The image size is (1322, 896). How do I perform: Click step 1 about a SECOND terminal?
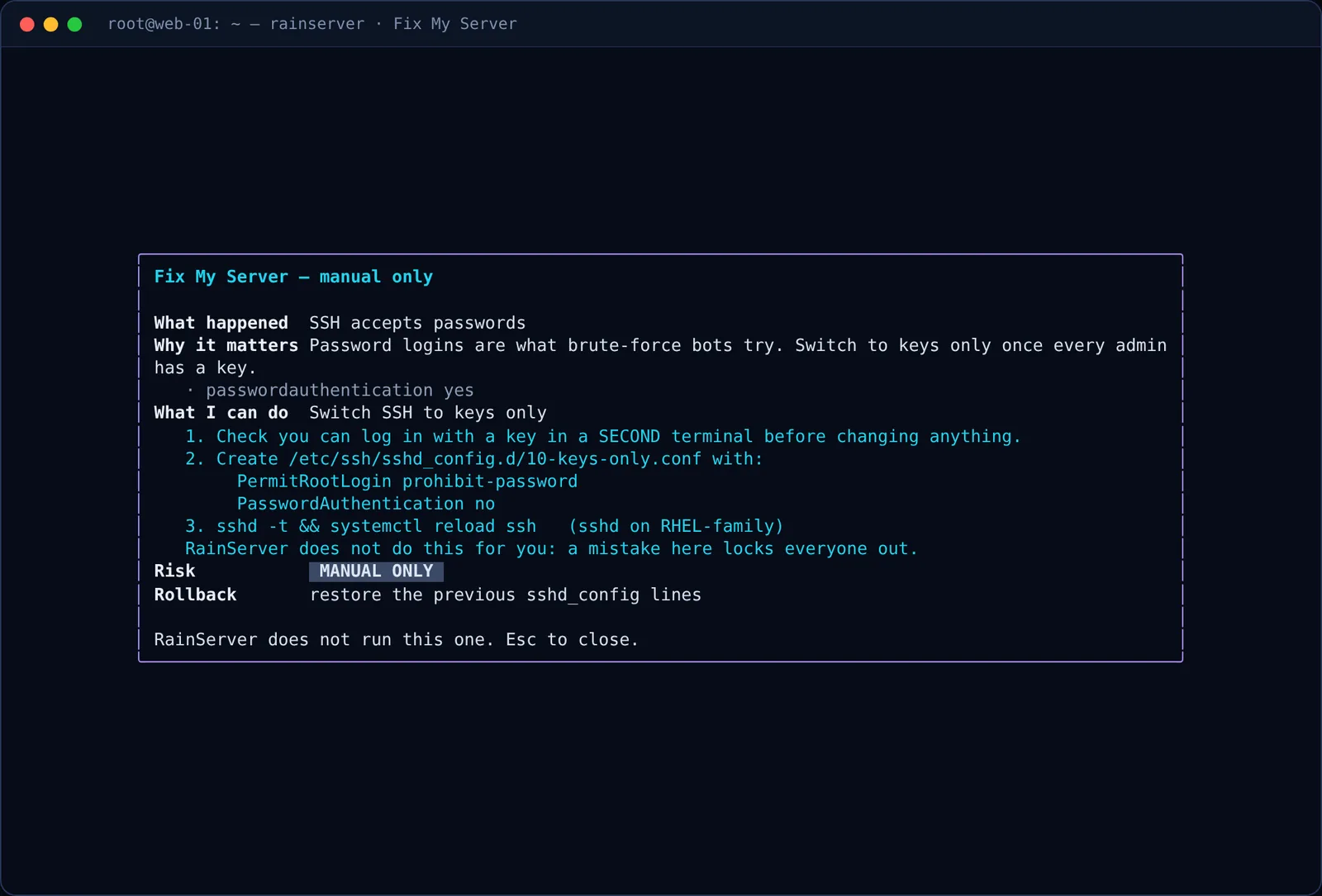click(603, 436)
